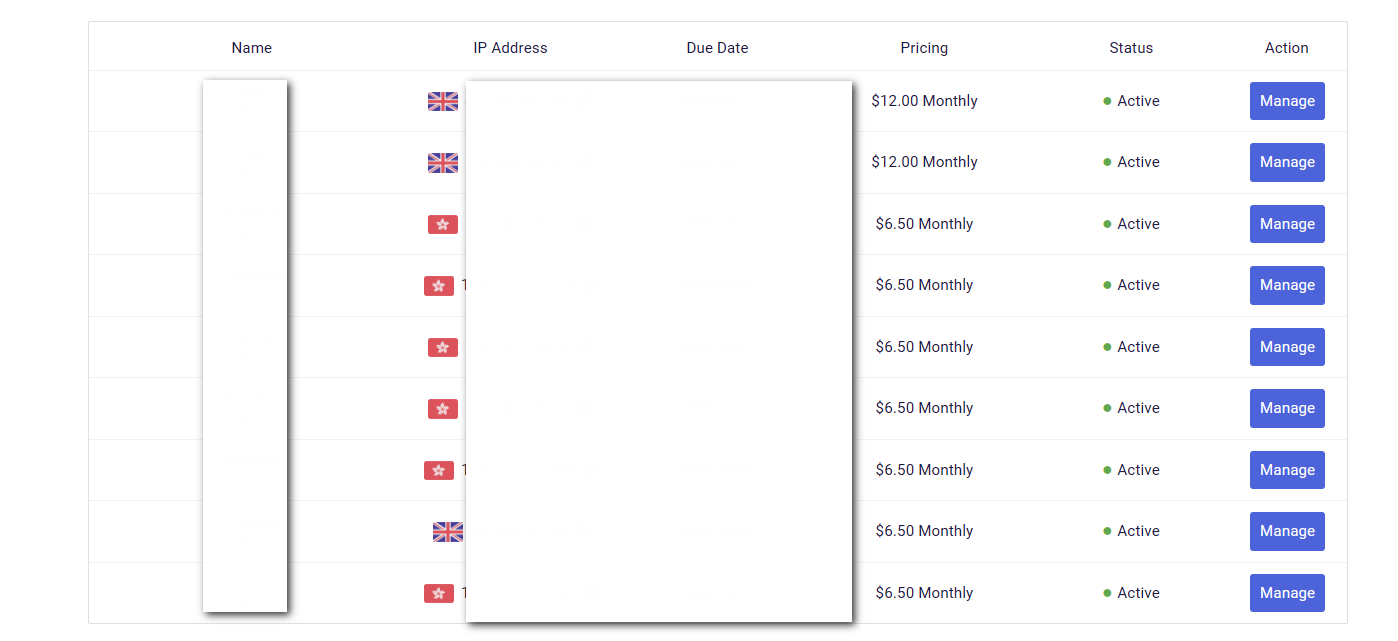Click the Hong Kong flag in the third row
Image resolution: width=1398 pixels, height=641 pixels.
coord(442,224)
